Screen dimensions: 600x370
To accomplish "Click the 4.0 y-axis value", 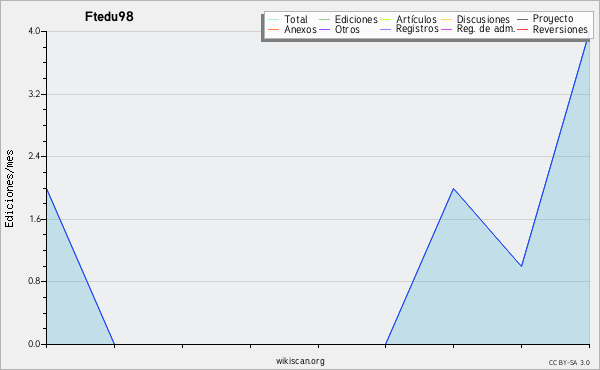I will pos(34,31).
